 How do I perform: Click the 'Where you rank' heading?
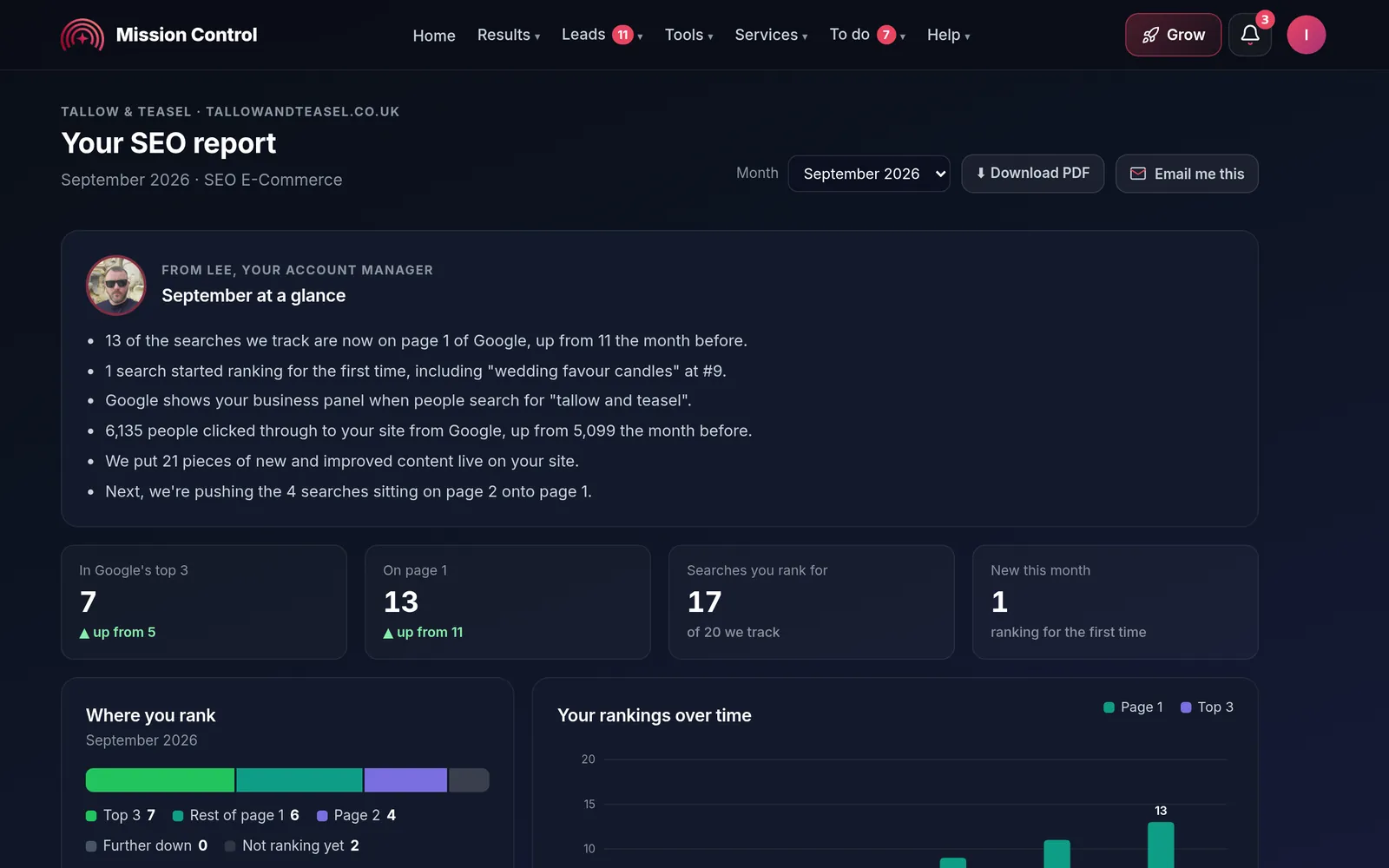click(x=151, y=715)
